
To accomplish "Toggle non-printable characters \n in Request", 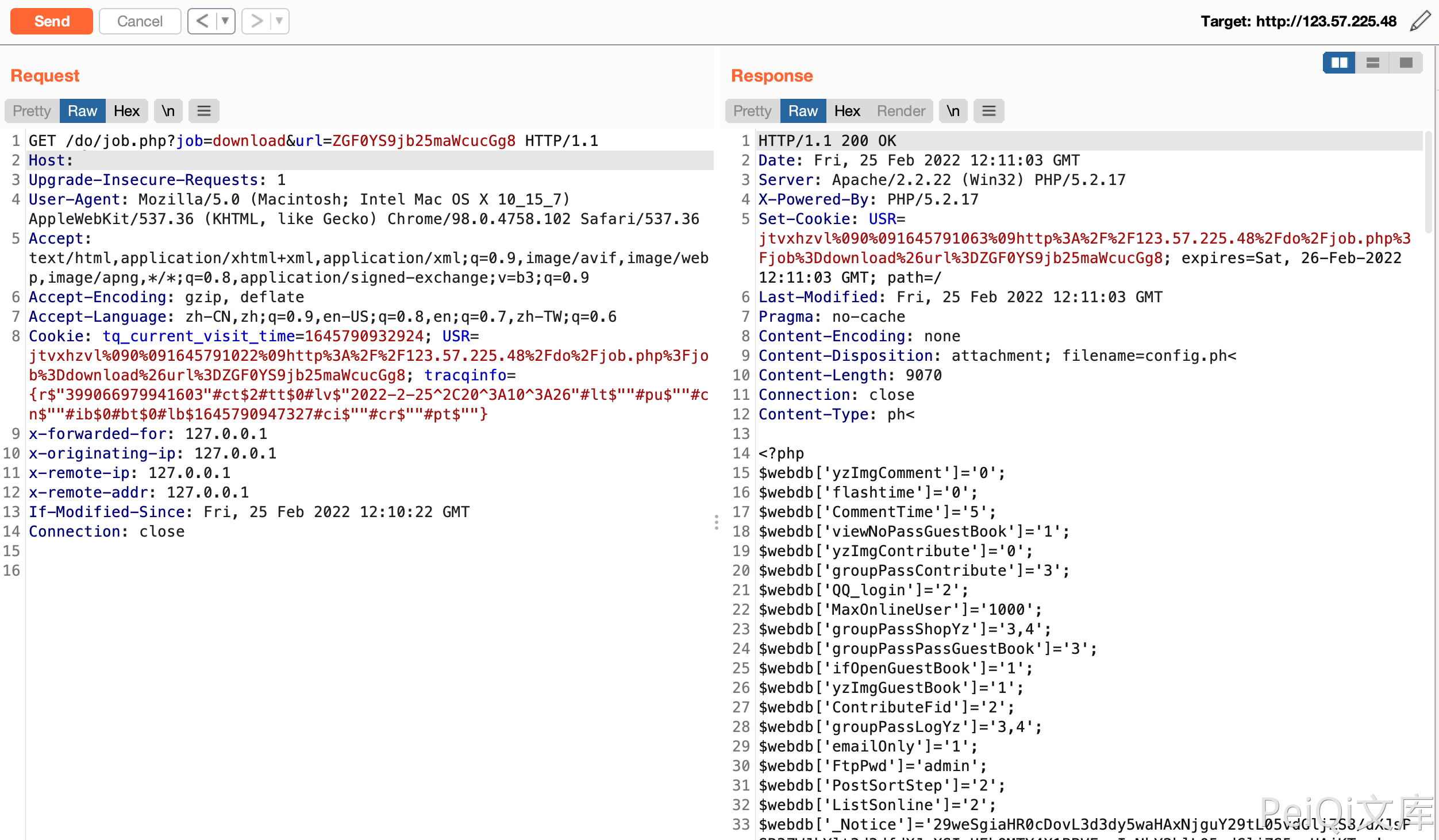I will click(x=168, y=111).
